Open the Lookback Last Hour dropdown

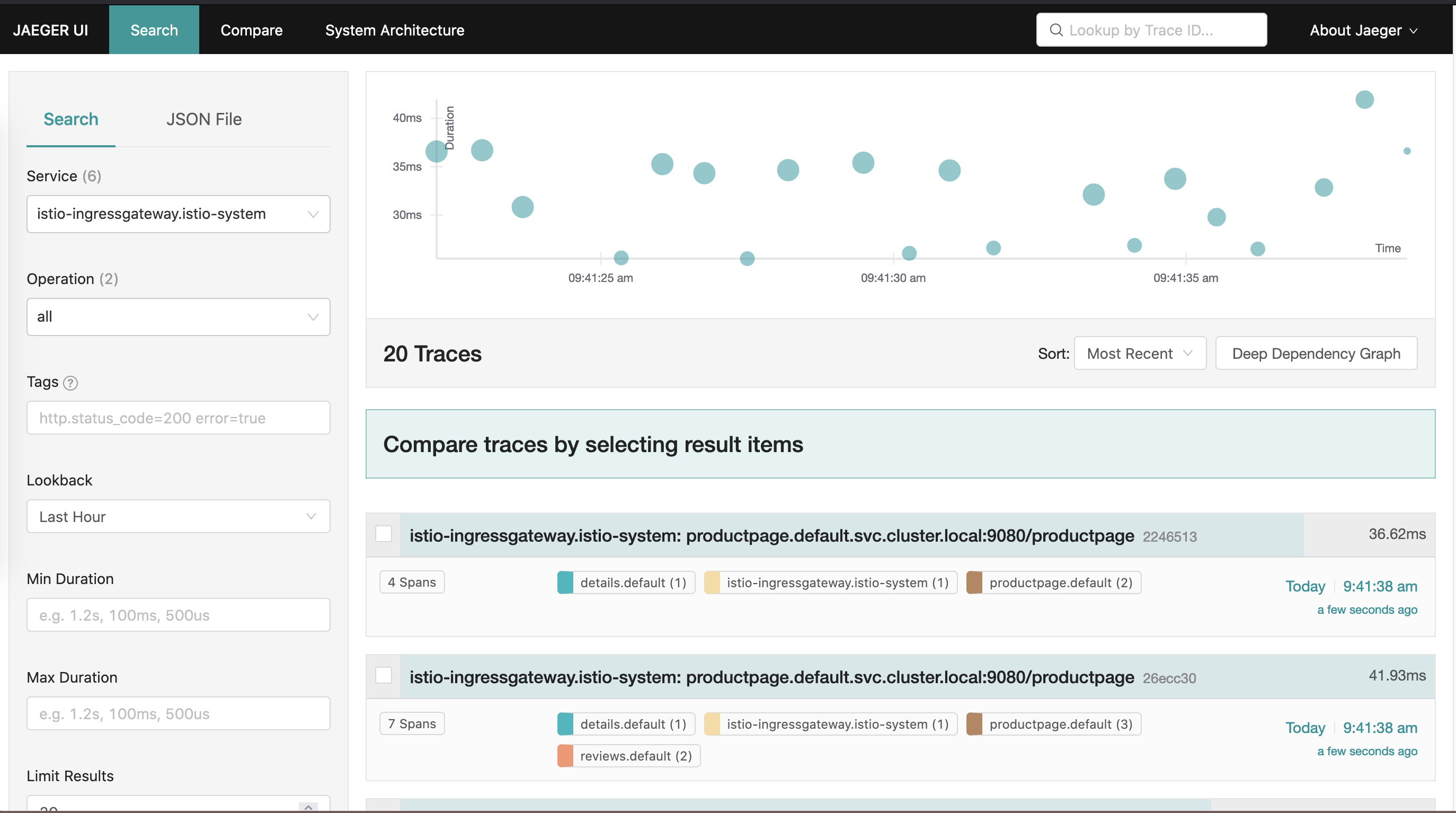click(x=178, y=516)
